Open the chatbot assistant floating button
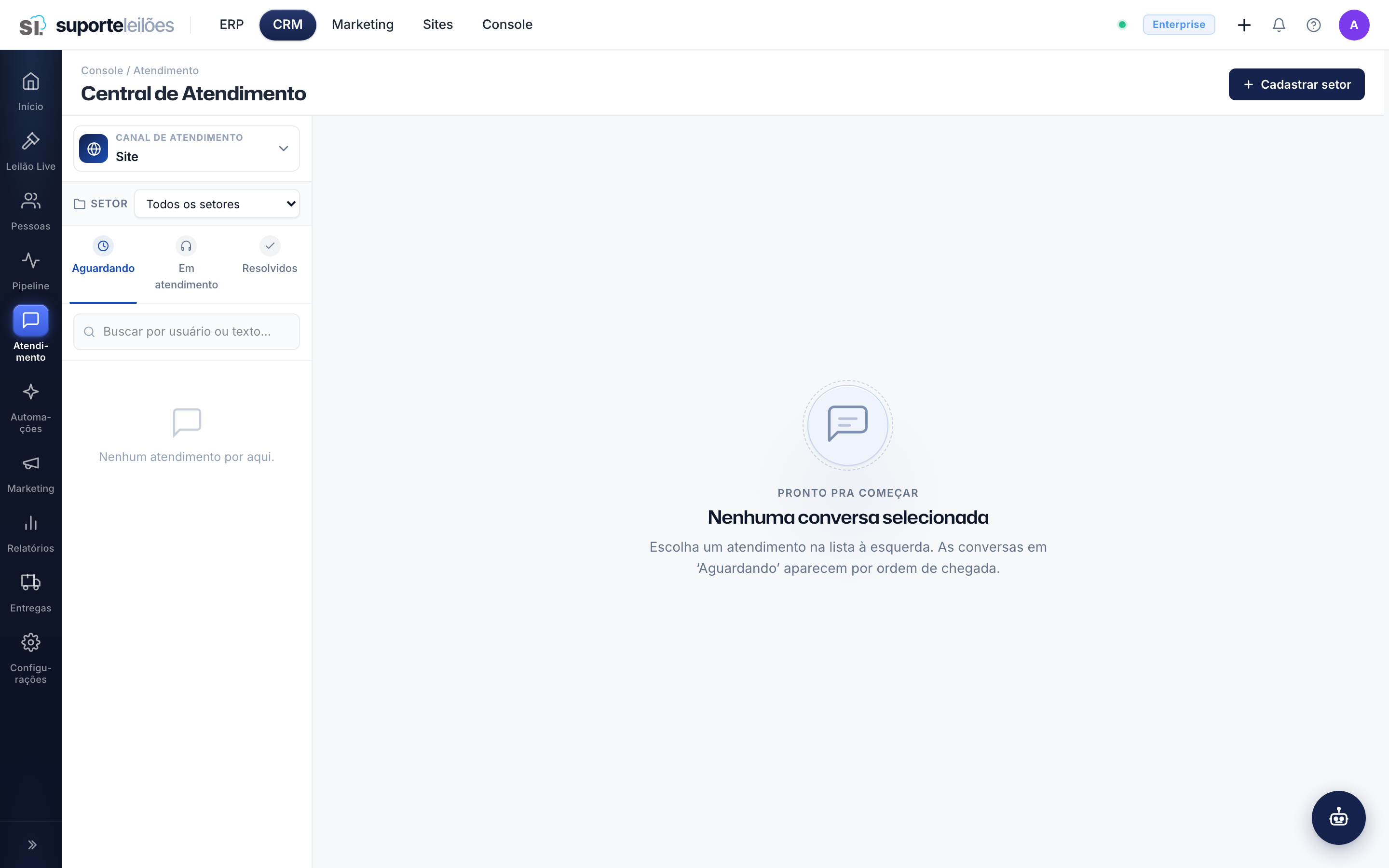Image resolution: width=1389 pixels, height=868 pixels. pos(1338,817)
